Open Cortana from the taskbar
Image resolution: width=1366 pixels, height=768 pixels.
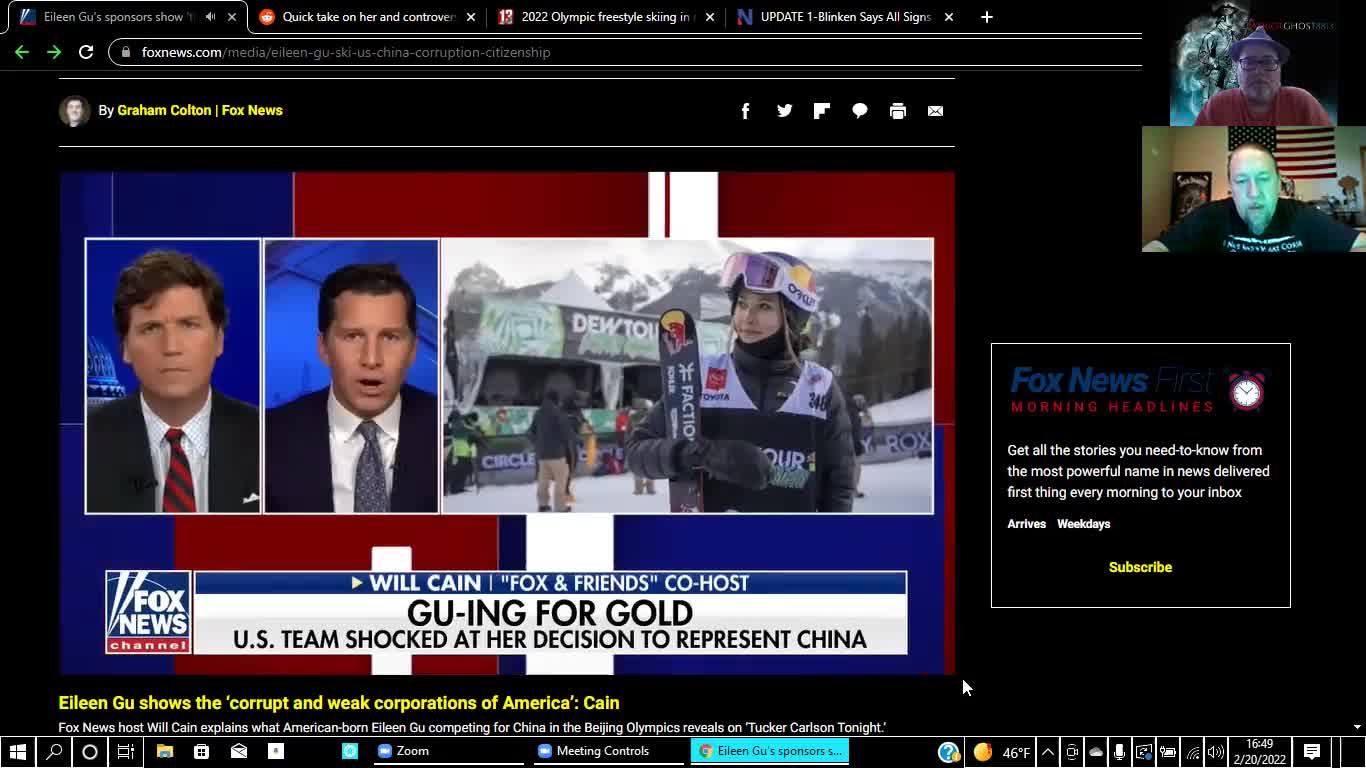coord(90,751)
